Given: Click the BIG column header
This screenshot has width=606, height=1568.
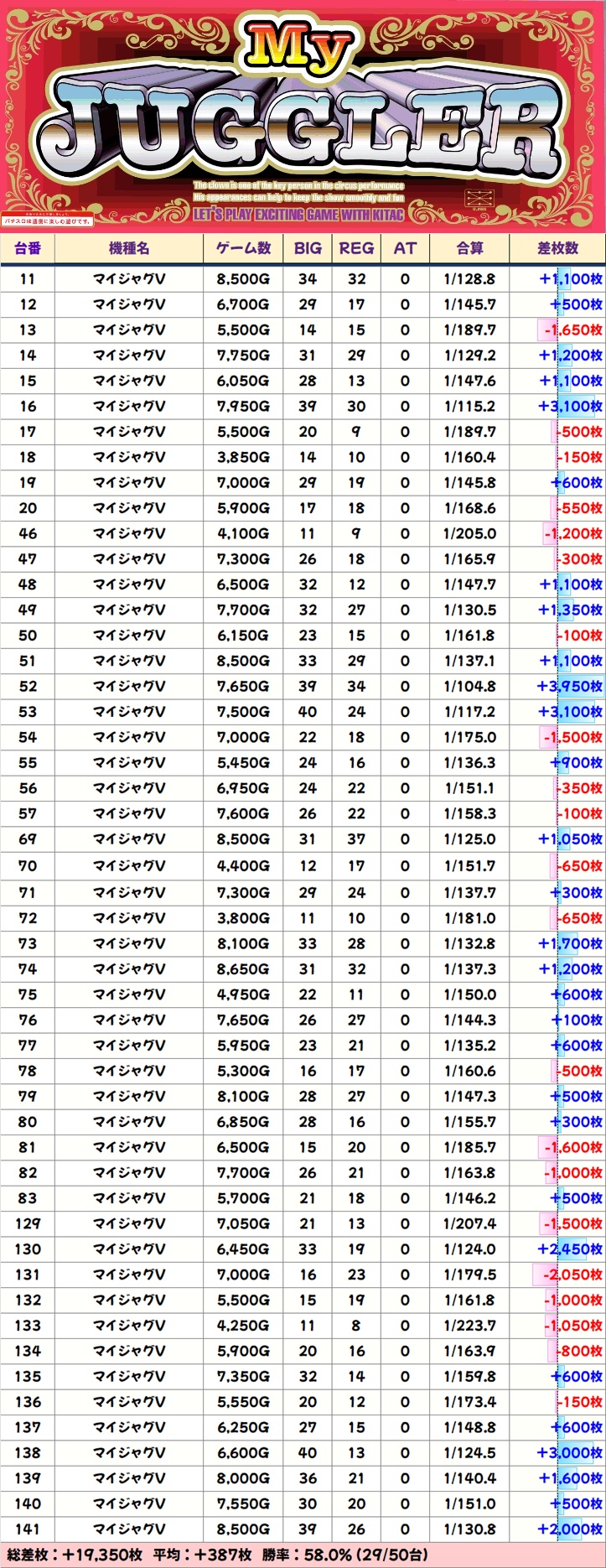Looking at the screenshot, I should click(x=308, y=248).
